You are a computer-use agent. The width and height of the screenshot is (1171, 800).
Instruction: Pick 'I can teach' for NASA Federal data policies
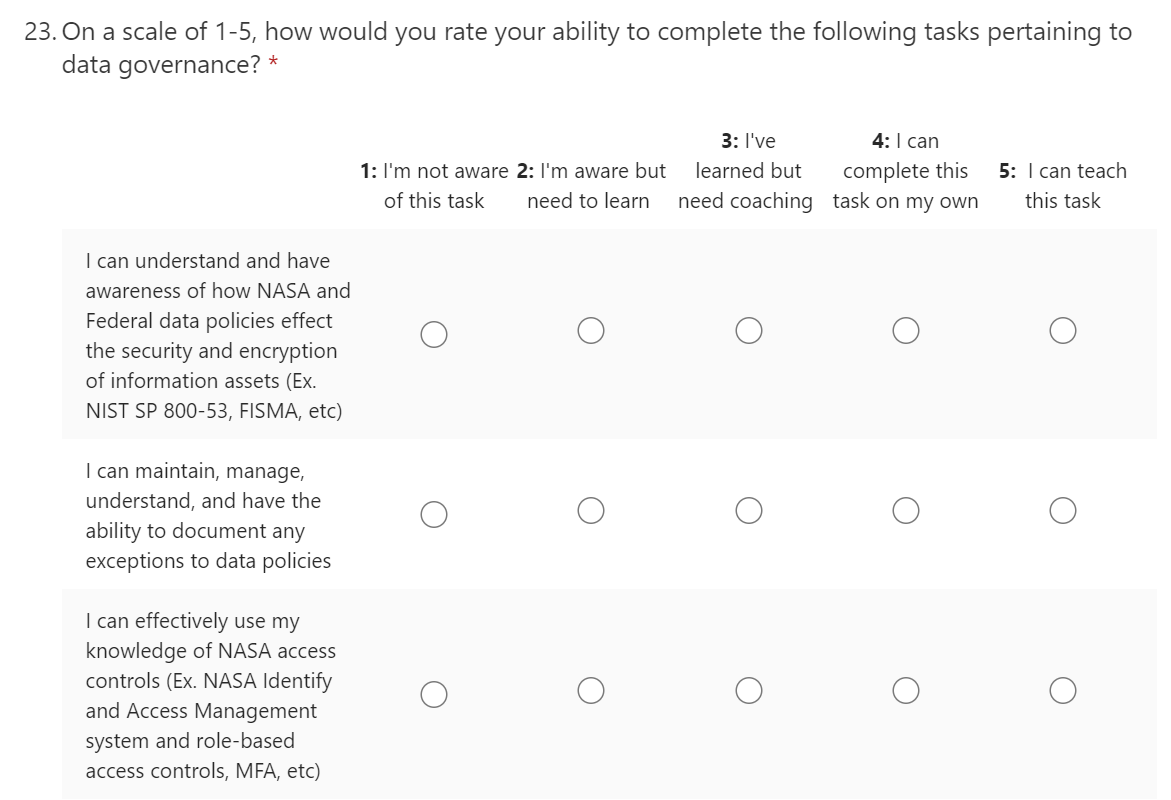(1063, 331)
